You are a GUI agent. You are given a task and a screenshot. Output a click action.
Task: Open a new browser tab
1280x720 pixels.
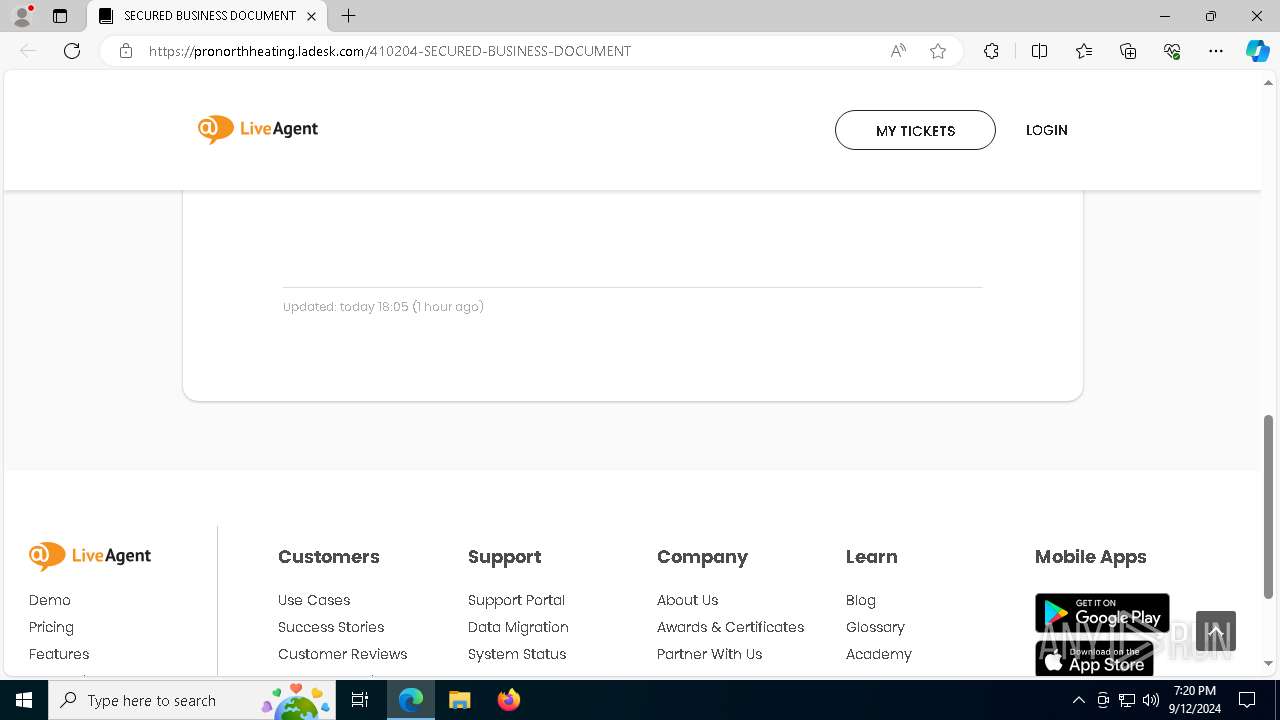click(348, 16)
